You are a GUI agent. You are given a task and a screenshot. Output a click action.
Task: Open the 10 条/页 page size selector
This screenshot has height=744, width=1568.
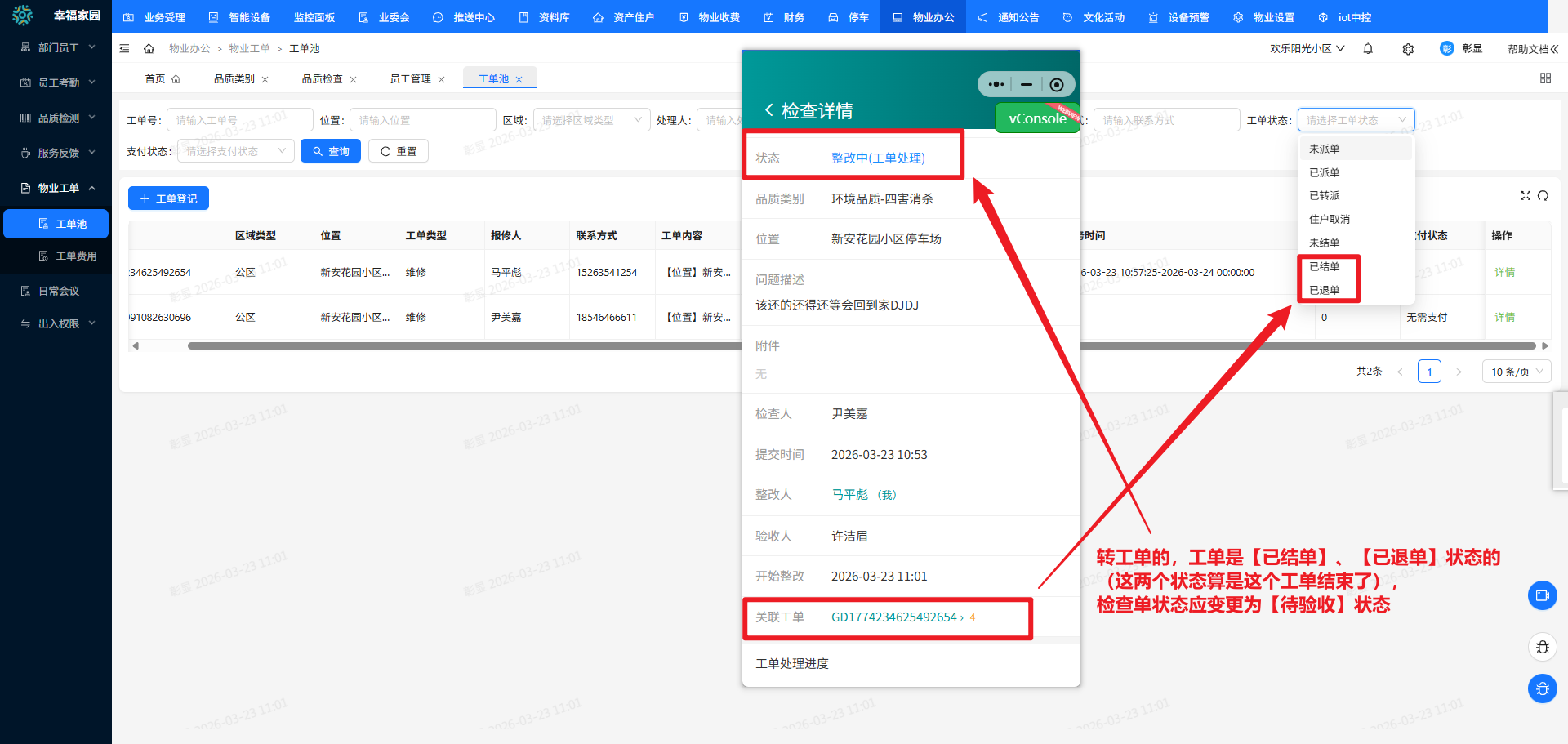pos(1516,372)
